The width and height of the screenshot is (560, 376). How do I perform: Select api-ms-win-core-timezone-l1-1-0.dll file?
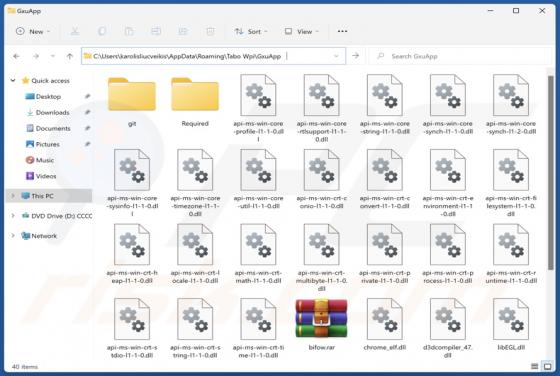tap(195, 182)
